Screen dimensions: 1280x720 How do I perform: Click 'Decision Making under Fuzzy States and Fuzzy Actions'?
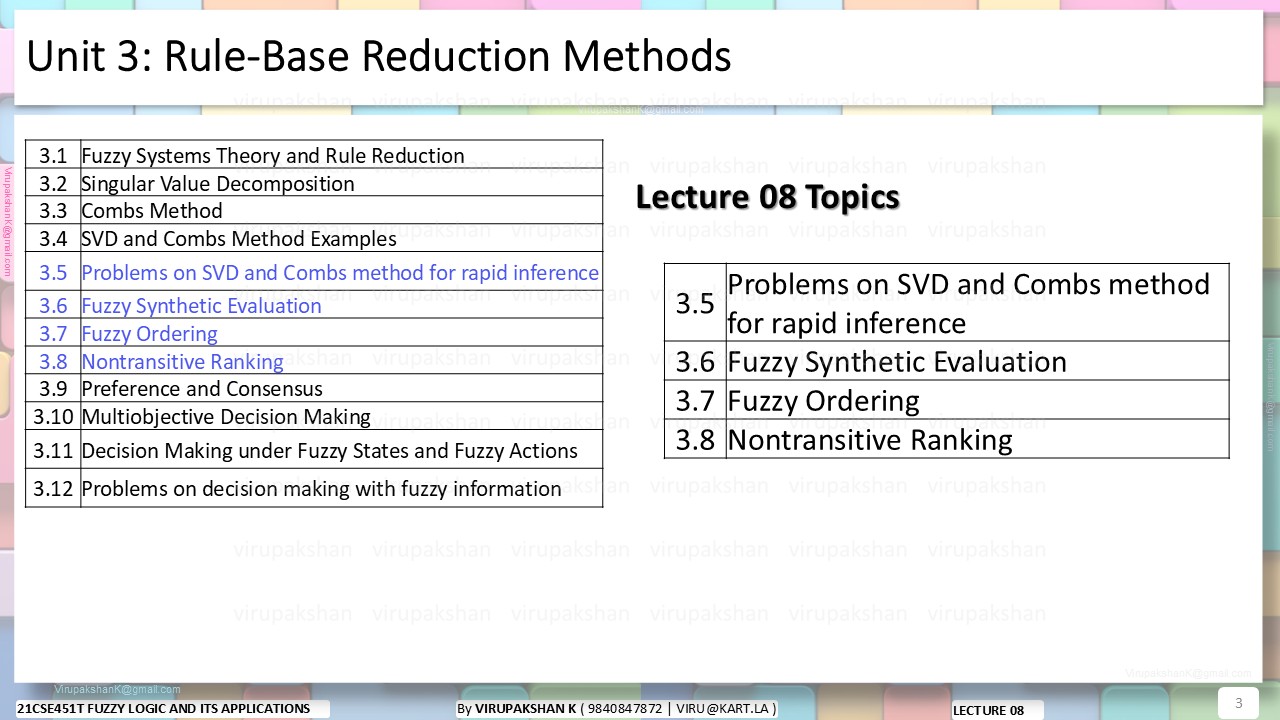coord(329,451)
